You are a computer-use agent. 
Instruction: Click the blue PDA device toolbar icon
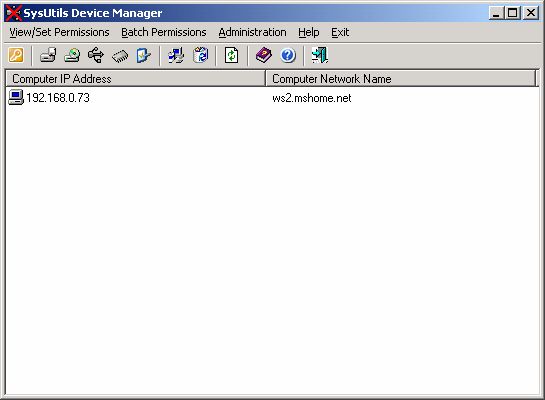144,55
